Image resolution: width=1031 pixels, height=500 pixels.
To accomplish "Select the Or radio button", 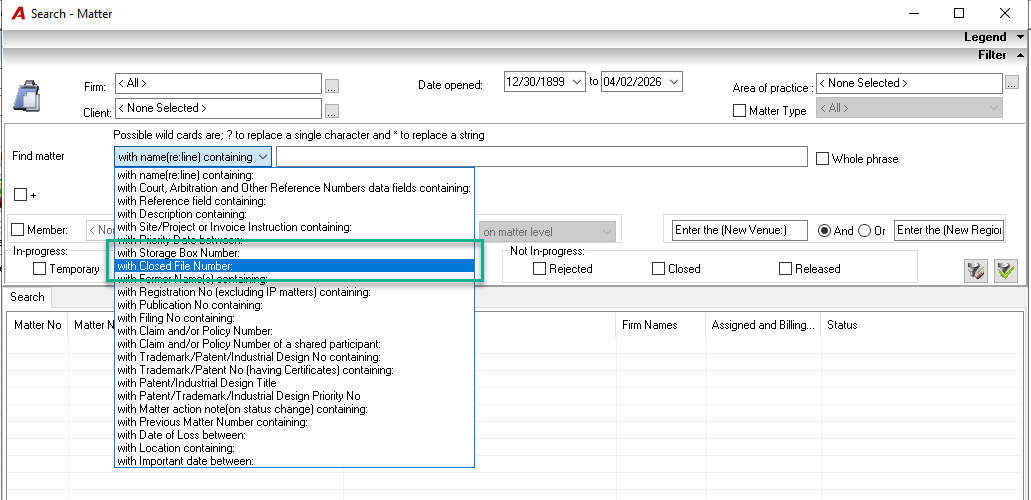I will (865, 231).
